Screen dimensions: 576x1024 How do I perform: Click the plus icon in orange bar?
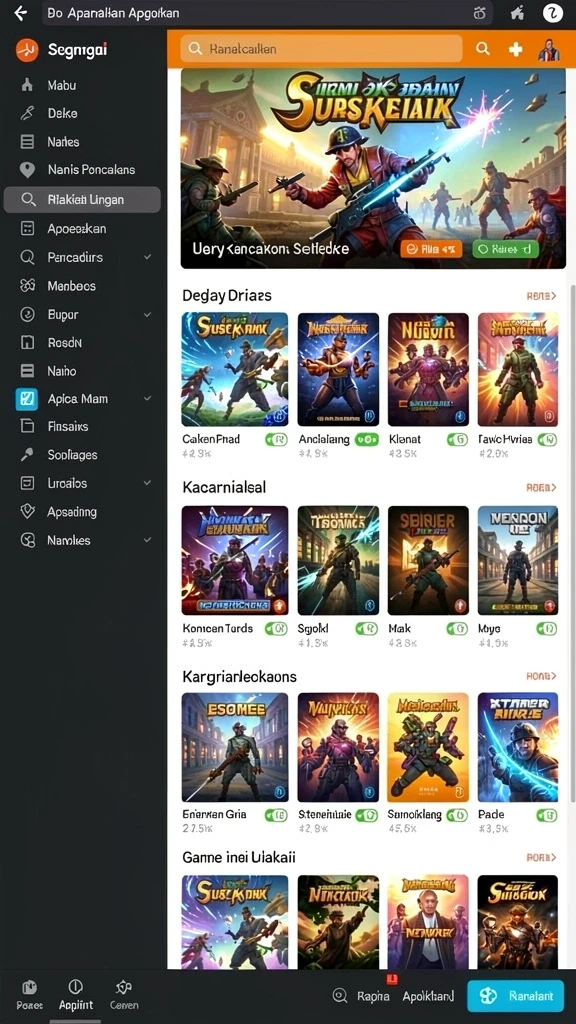pyautogui.click(x=515, y=49)
